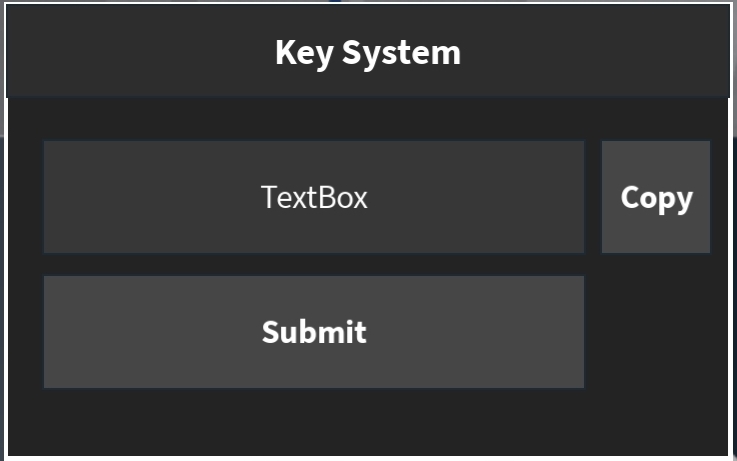
Task: Click the Copy button
Action: coord(656,197)
